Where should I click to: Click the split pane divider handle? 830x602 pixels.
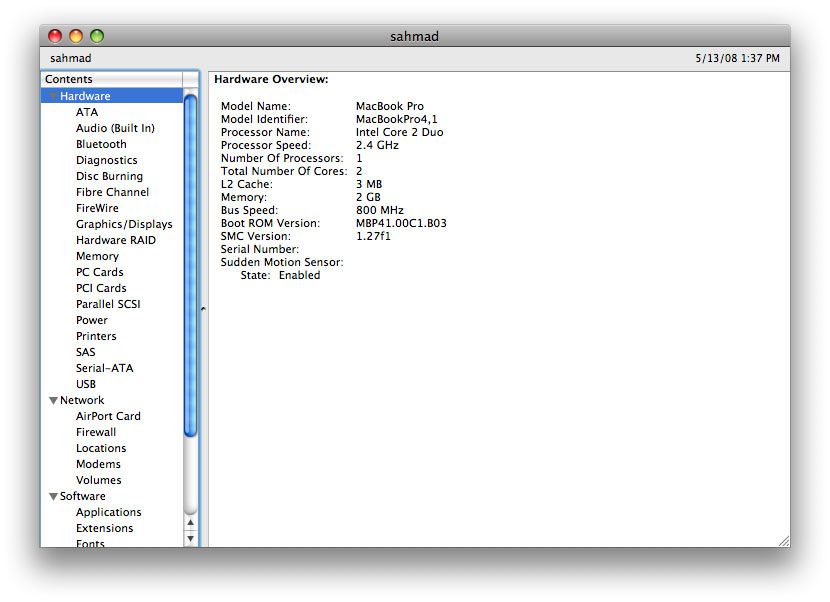(x=203, y=309)
